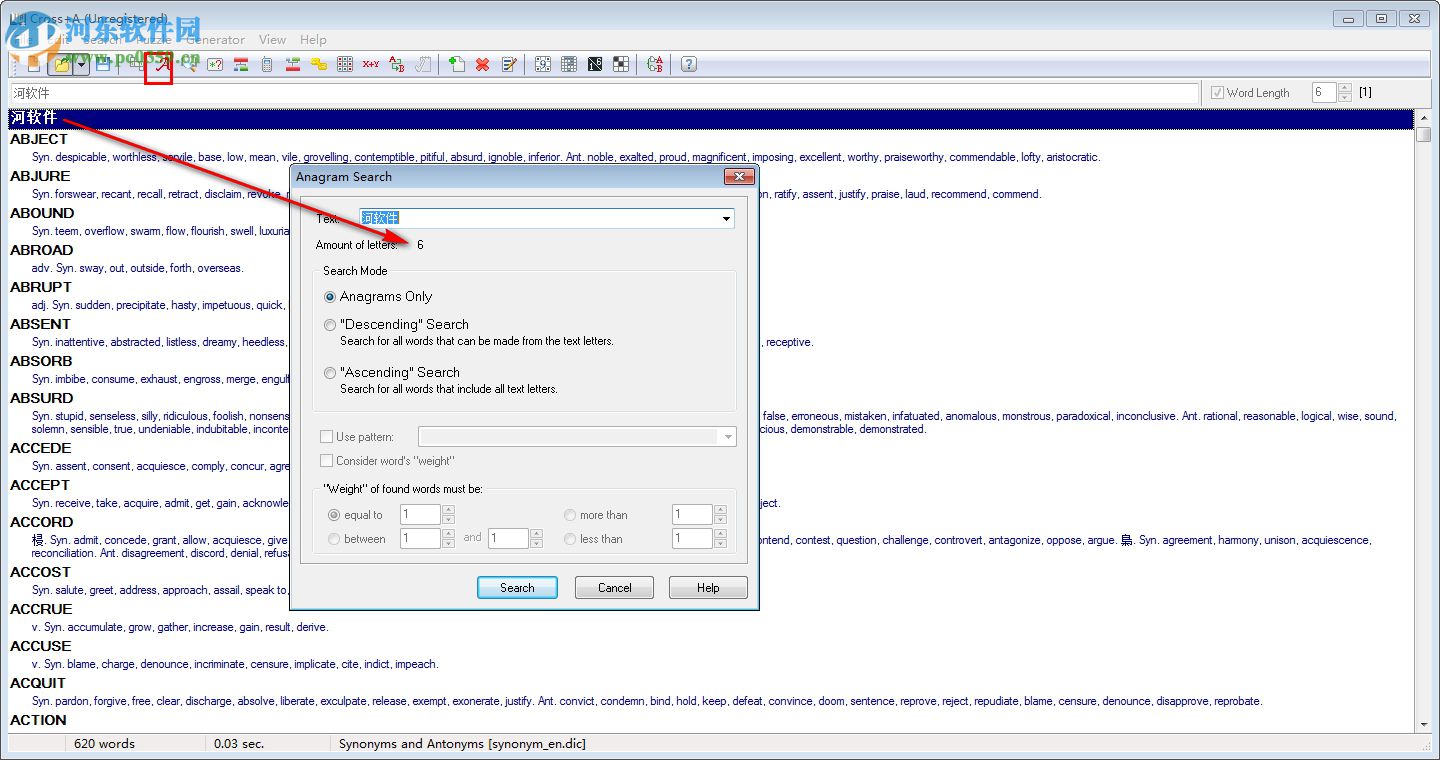Click the X+Y toolbar icon
Image resolution: width=1440 pixels, height=760 pixels.
[x=371, y=65]
